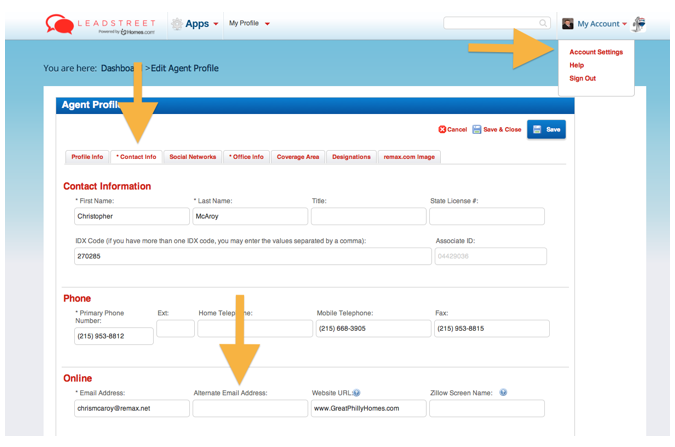Focus the State License # field
This screenshot has height=447, width=675.
pyautogui.click(x=487, y=216)
